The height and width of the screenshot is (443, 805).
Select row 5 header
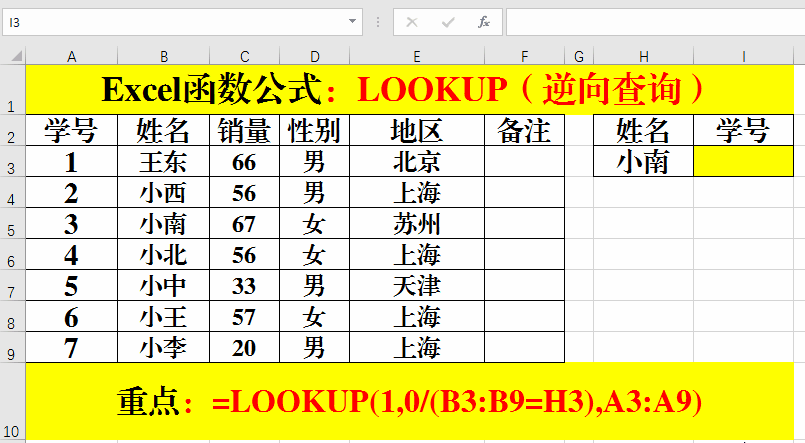pos(12,223)
